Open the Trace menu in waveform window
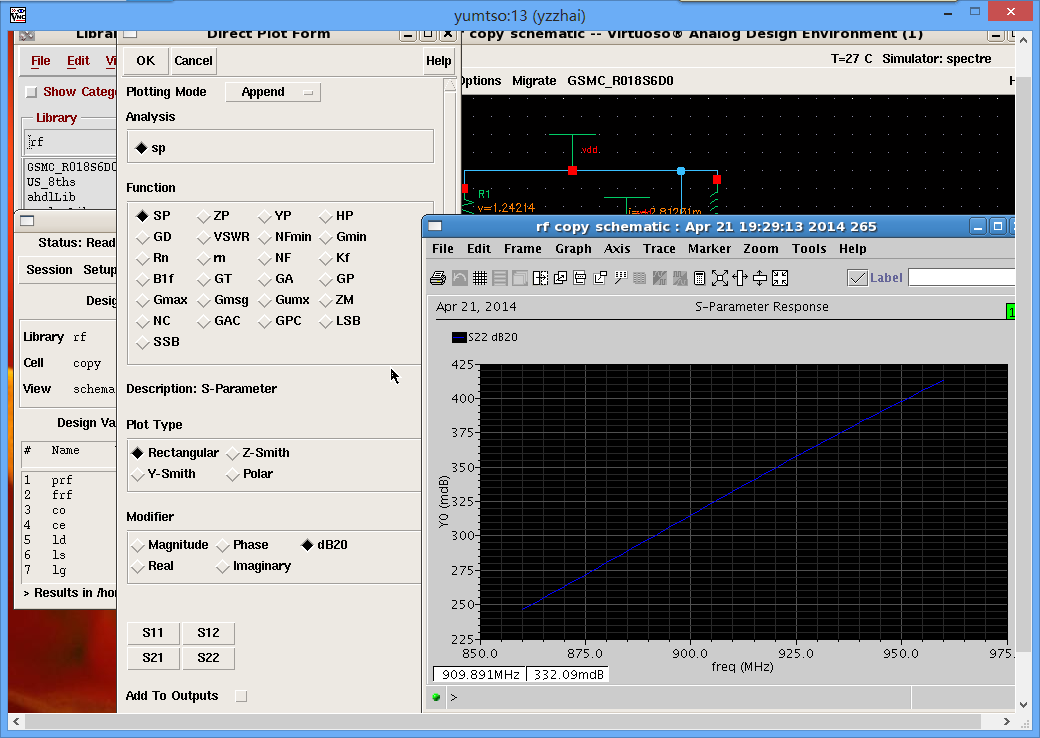Viewport: 1040px width, 738px height. pyautogui.click(x=659, y=249)
